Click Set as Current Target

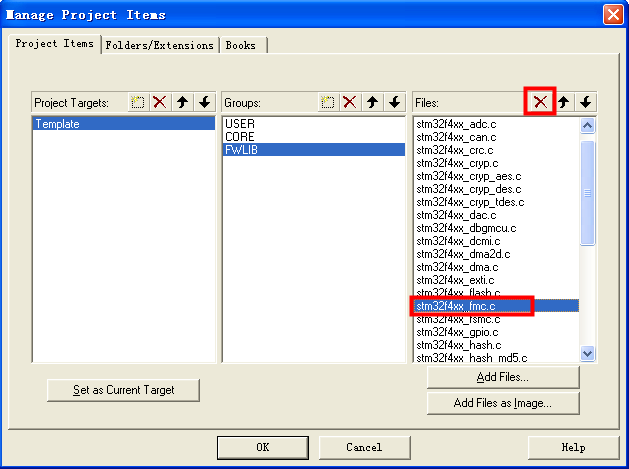tap(124, 390)
